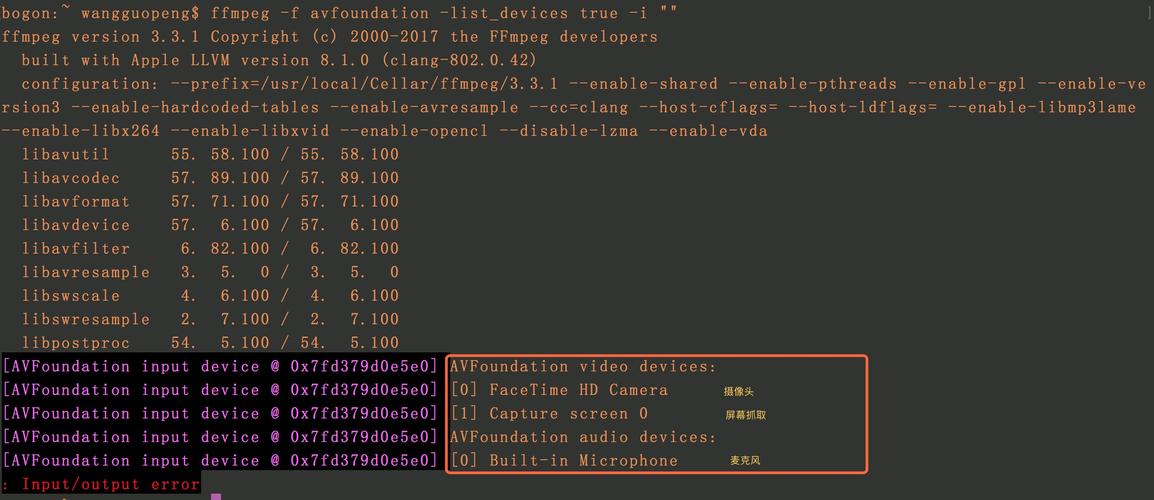Select the libavcodec library name

[x=70, y=178]
